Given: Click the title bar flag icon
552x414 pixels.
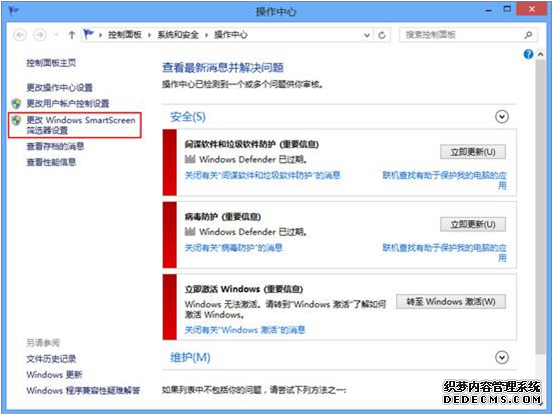Looking at the screenshot, I should 14,11.
